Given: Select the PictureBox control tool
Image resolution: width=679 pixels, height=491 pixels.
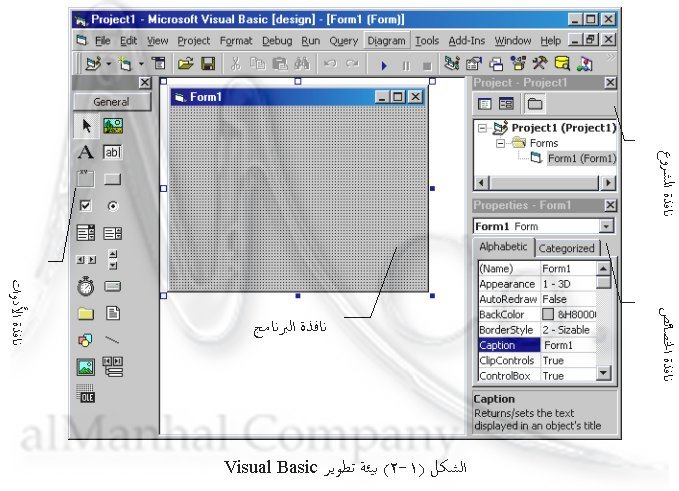Looking at the screenshot, I should (x=113, y=126).
